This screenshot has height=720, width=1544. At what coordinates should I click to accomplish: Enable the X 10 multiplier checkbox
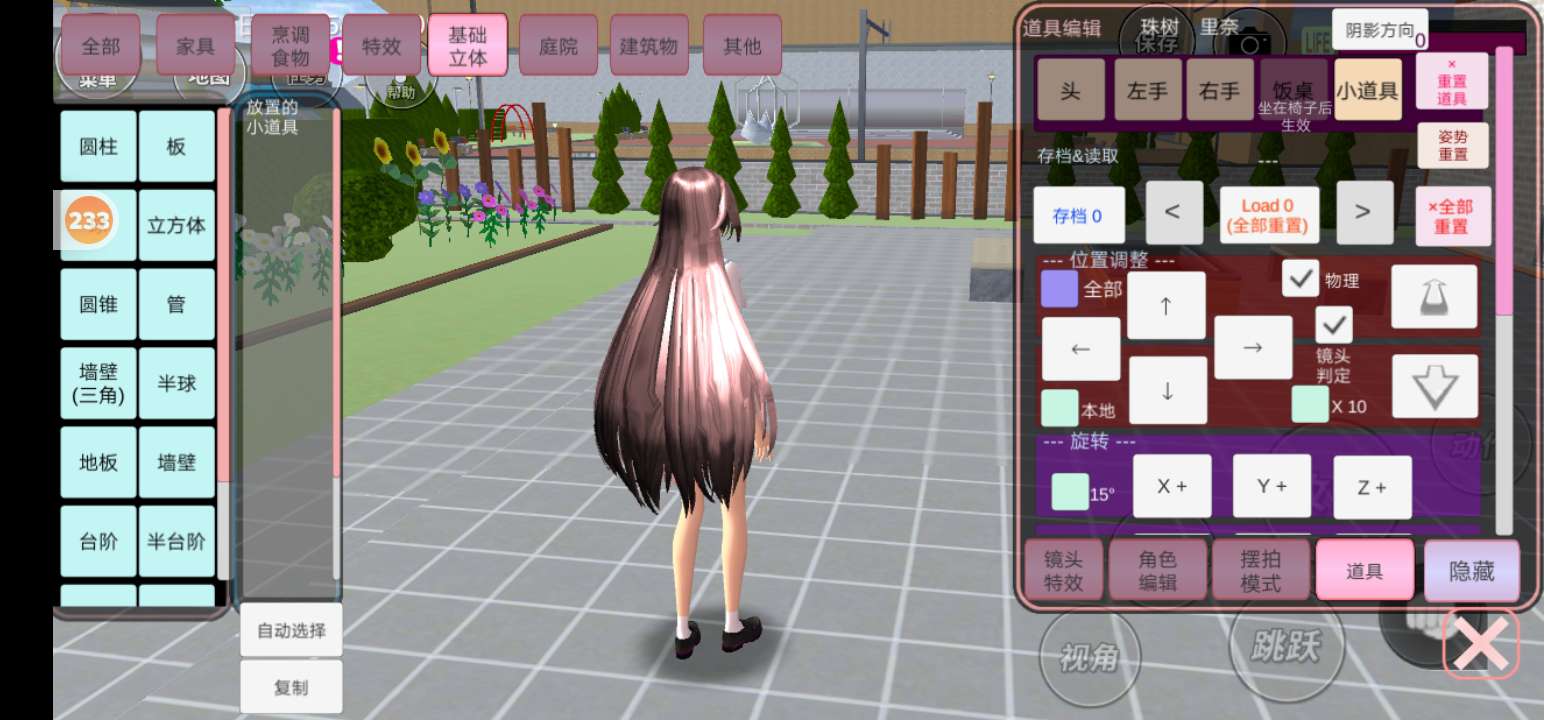(1310, 404)
